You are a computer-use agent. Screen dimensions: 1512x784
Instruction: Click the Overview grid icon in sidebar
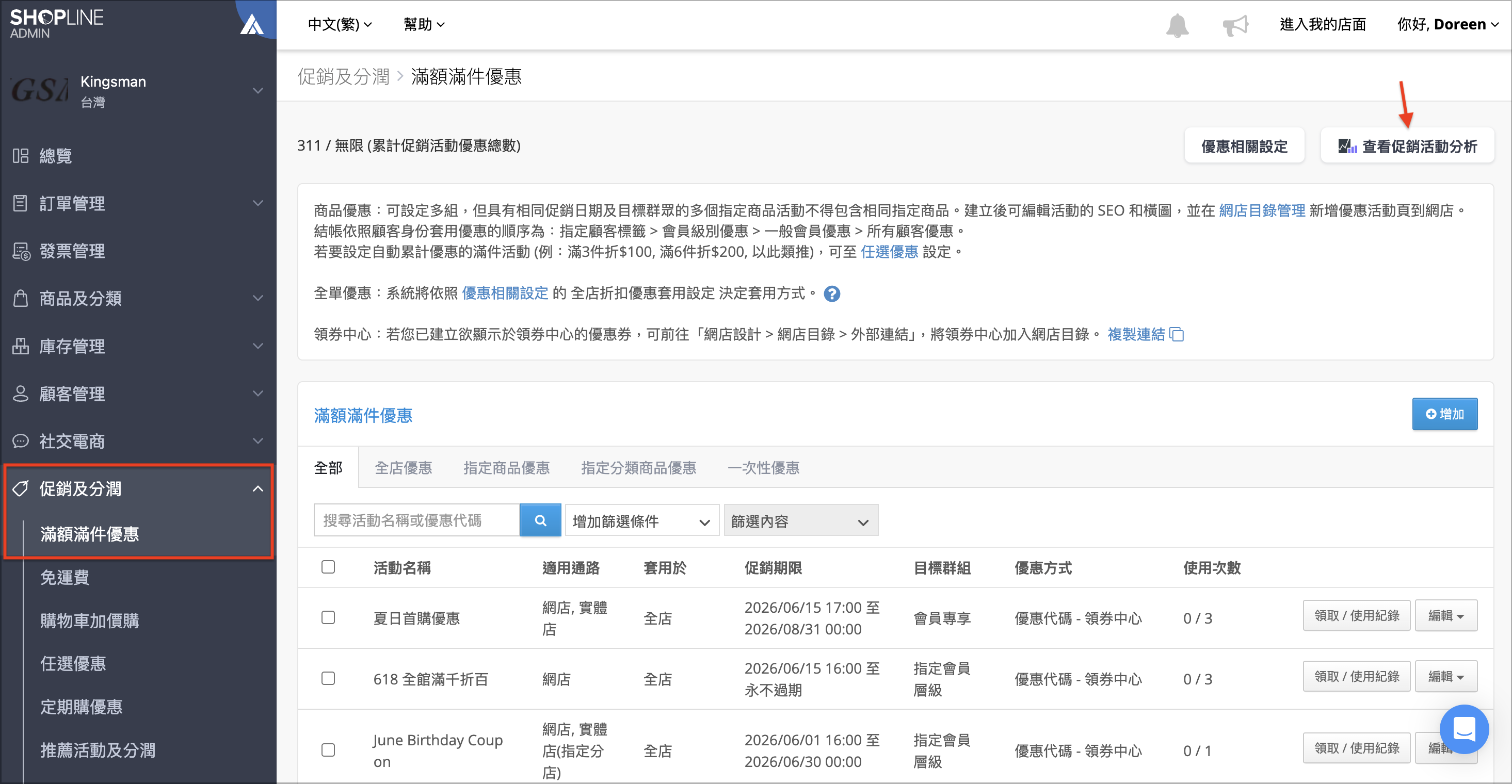pos(21,155)
